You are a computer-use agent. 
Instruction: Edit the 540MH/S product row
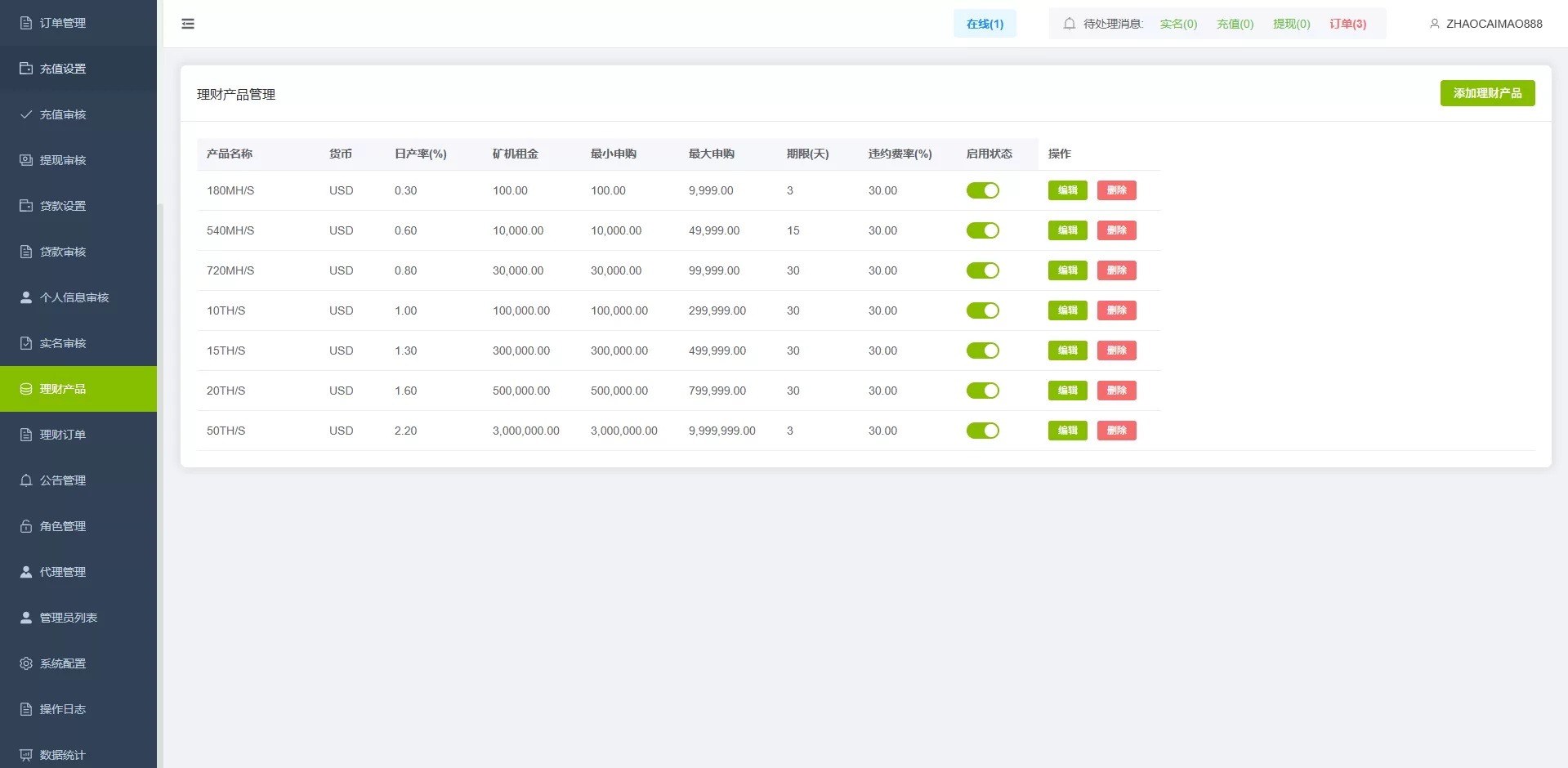pyautogui.click(x=1067, y=230)
